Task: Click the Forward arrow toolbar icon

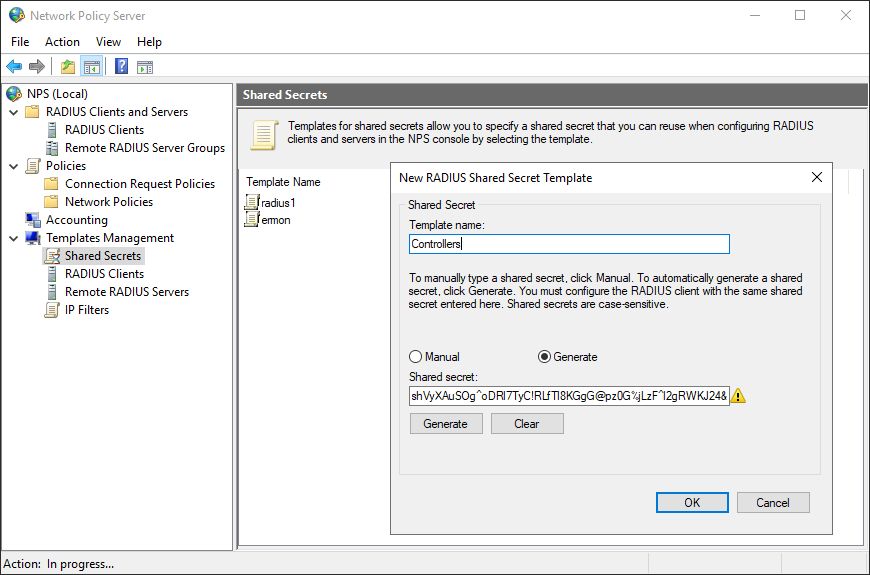Action: [37, 67]
